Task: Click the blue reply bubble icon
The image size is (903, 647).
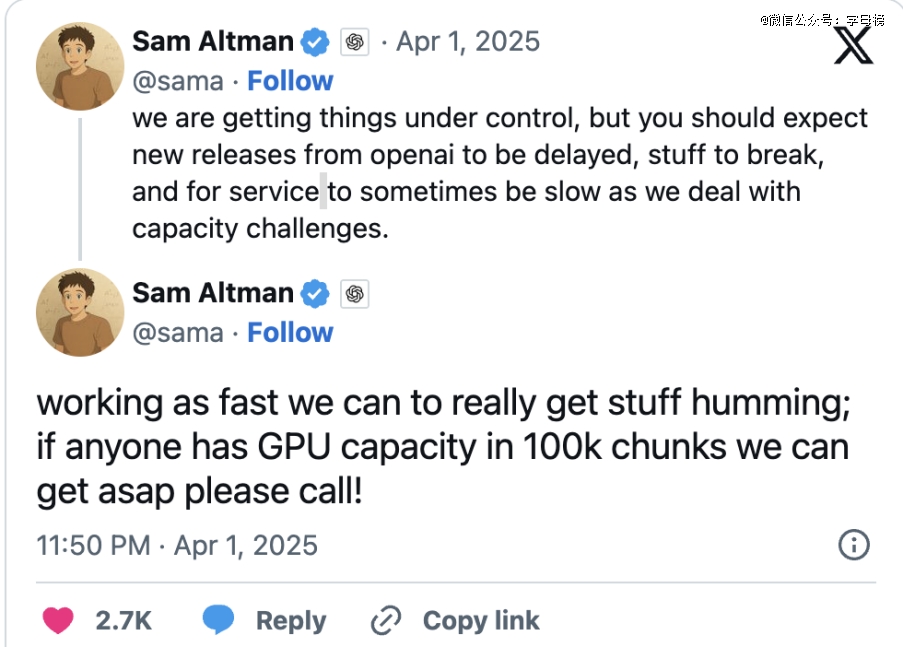Action: (x=218, y=620)
